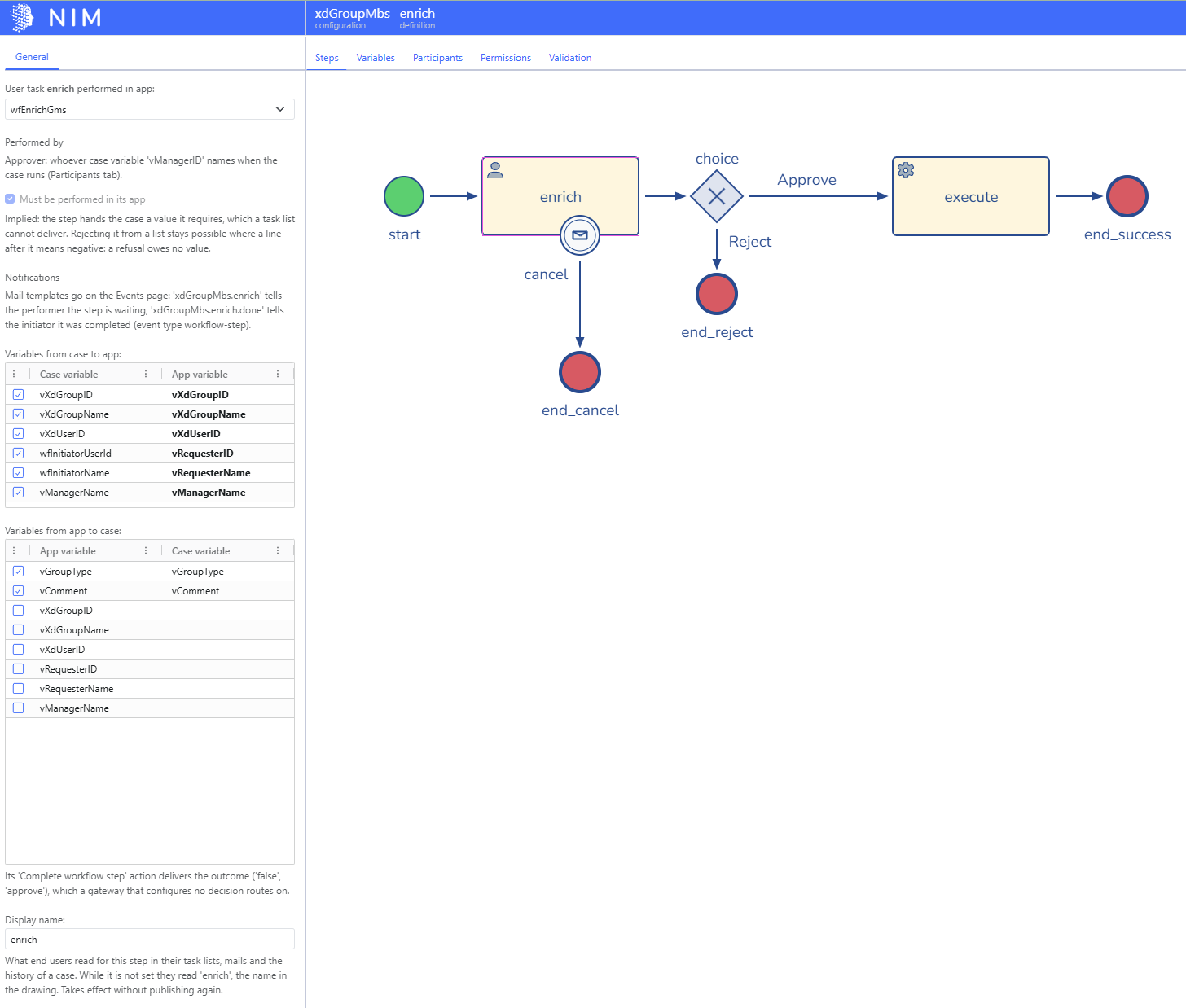Image resolution: width=1186 pixels, height=1008 pixels.
Task: Click the end_success end event circle
Action: pyautogui.click(x=1127, y=196)
